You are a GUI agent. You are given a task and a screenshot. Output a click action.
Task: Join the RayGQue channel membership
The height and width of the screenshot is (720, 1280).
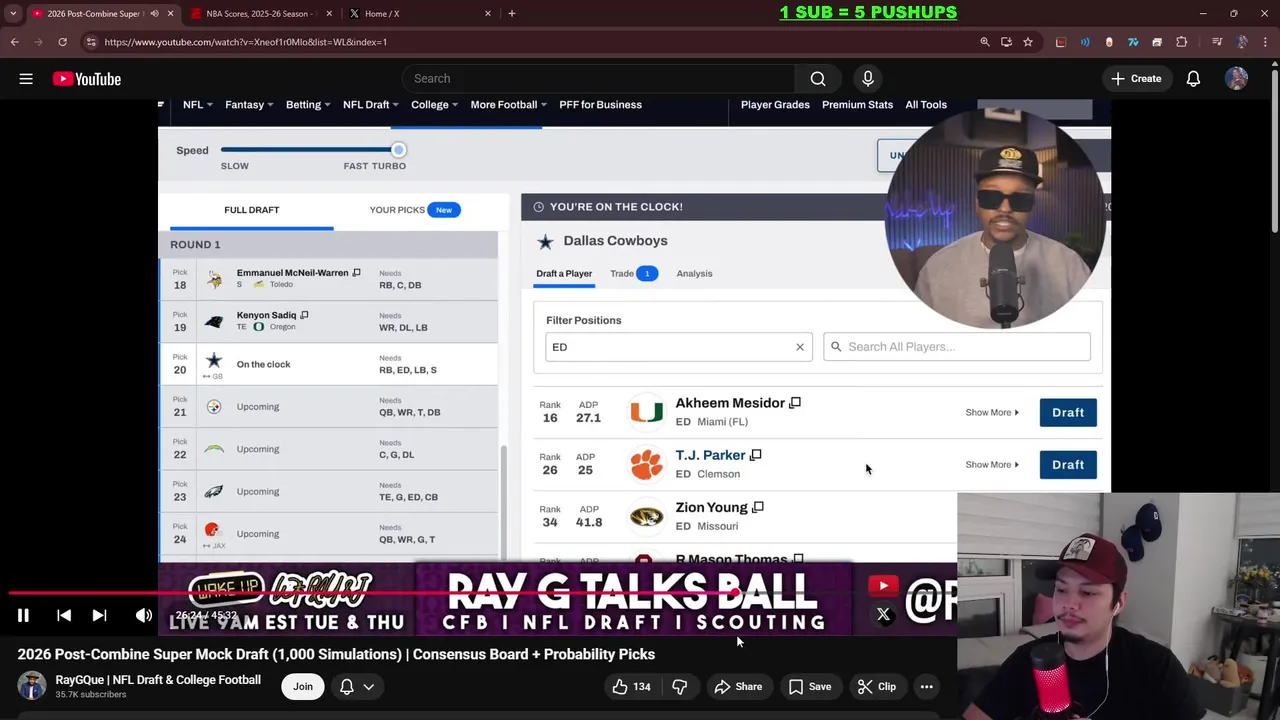click(x=303, y=687)
